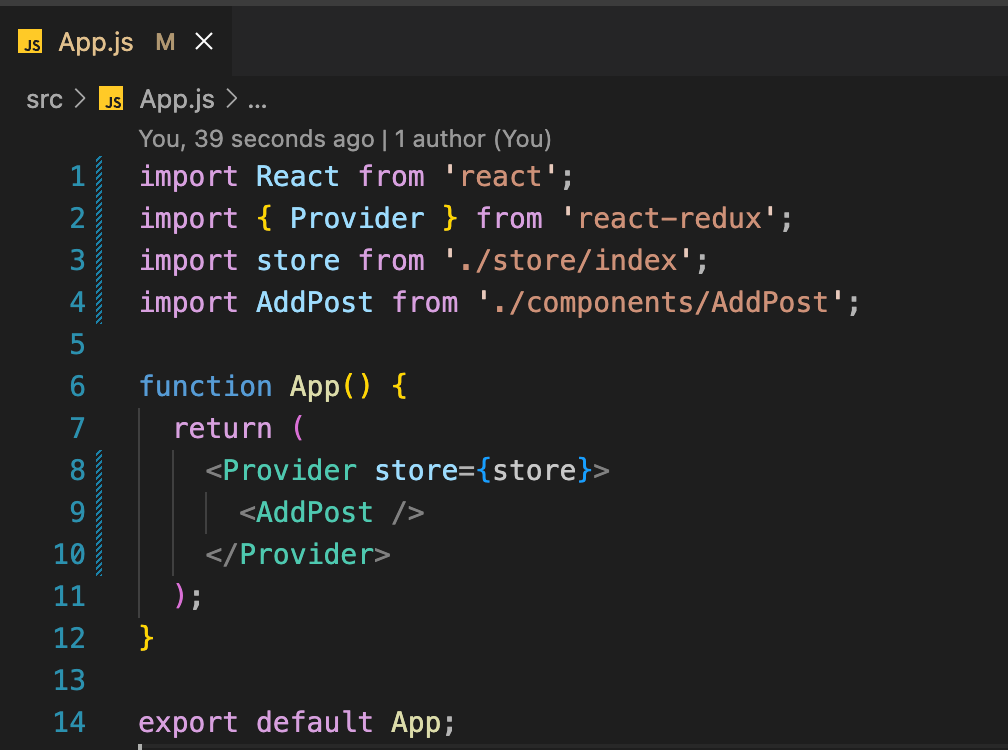
Task: Click the 'App' function name on line 6
Action: click(314, 387)
